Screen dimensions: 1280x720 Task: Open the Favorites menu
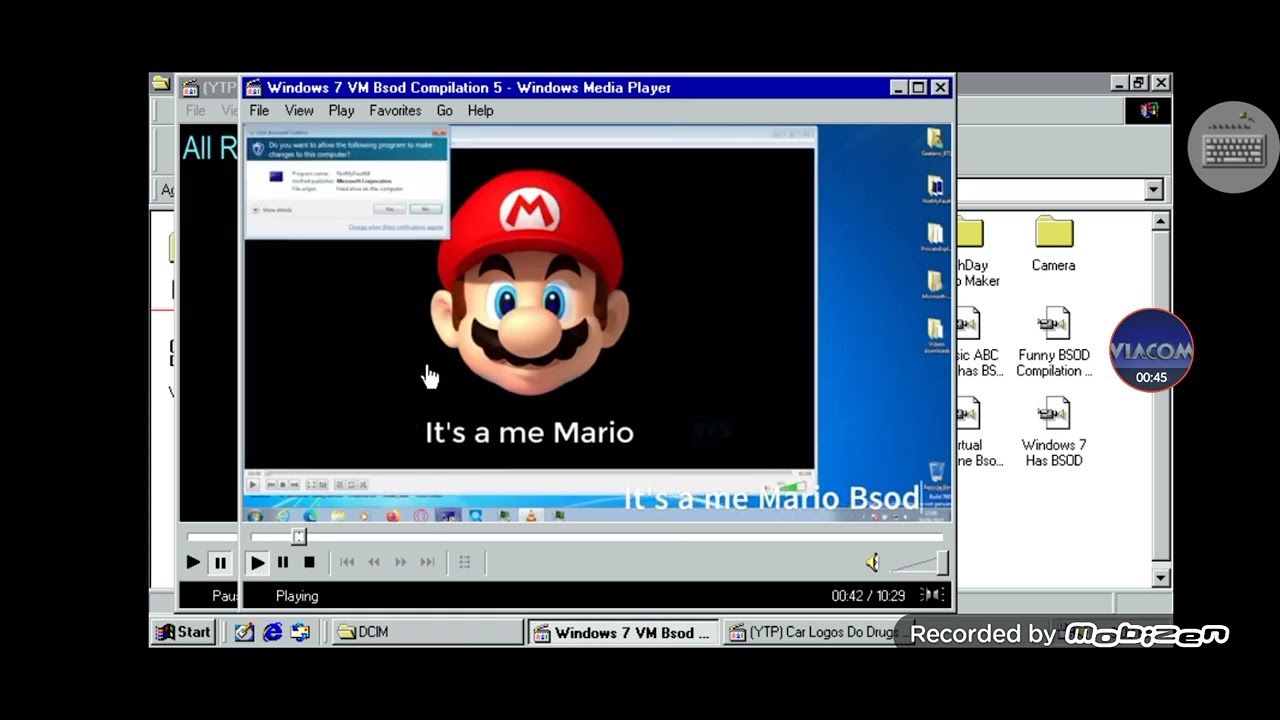(x=395, y=111)
